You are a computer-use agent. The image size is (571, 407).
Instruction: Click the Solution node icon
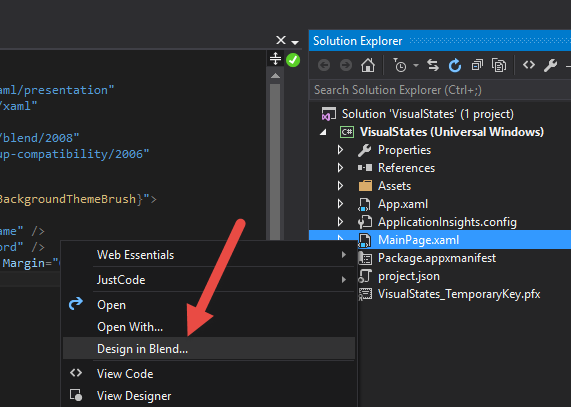(x=328, y=114)
